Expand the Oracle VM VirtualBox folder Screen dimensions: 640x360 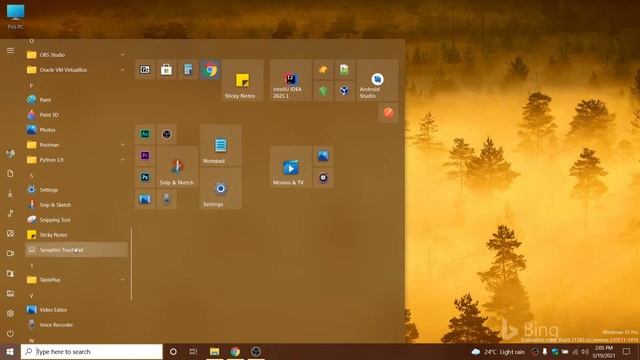point(76,70)
